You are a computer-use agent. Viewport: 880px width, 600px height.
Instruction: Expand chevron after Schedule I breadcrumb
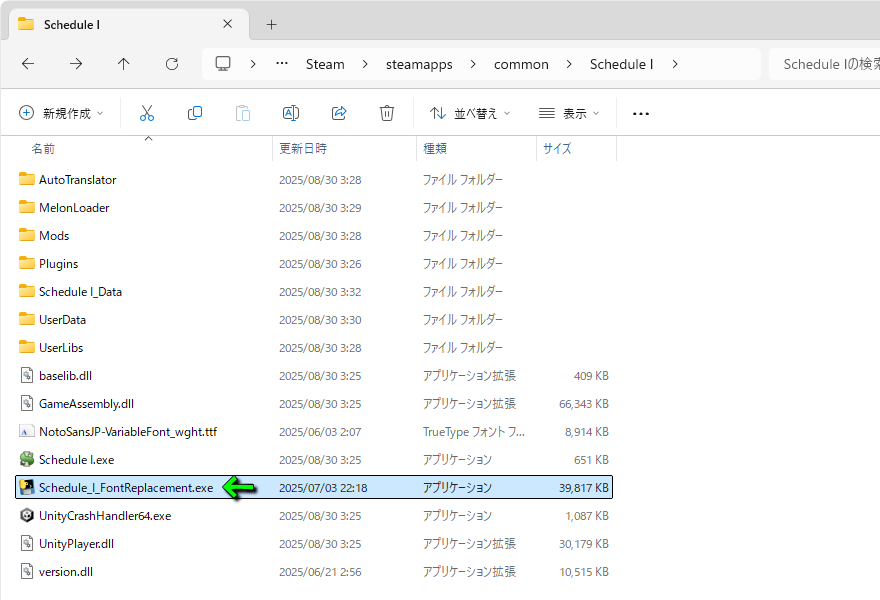(675, 64)
